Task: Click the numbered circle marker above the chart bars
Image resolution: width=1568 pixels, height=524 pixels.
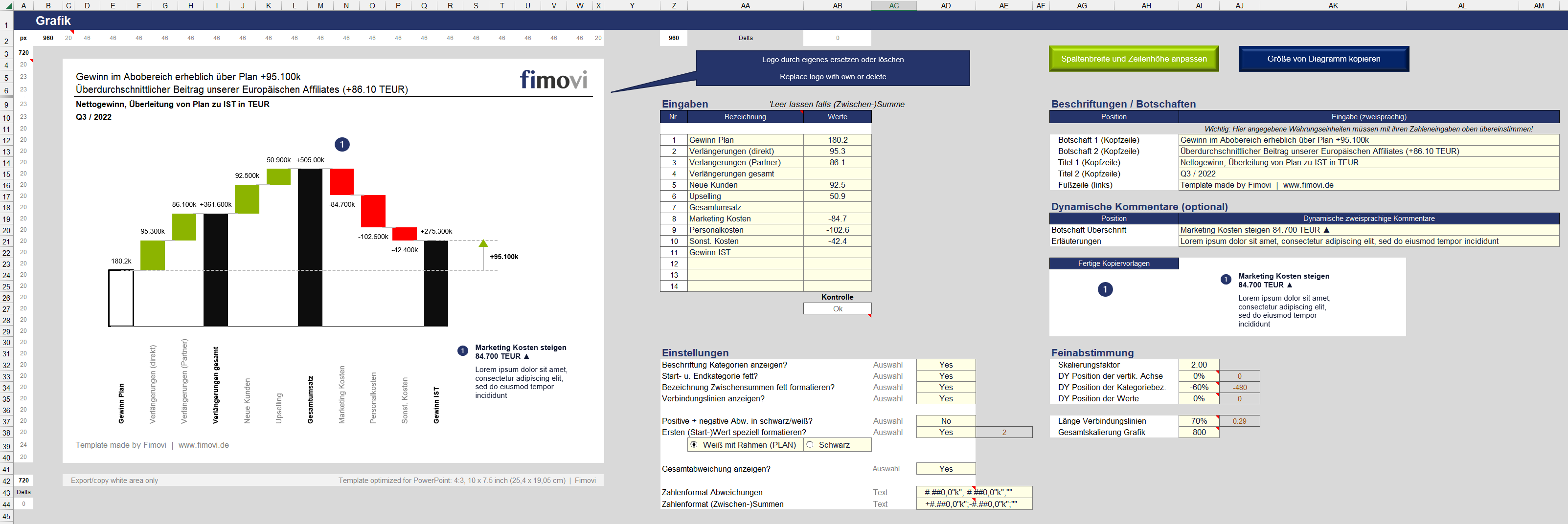Action: pyautogui.click(x=342, y=145)
